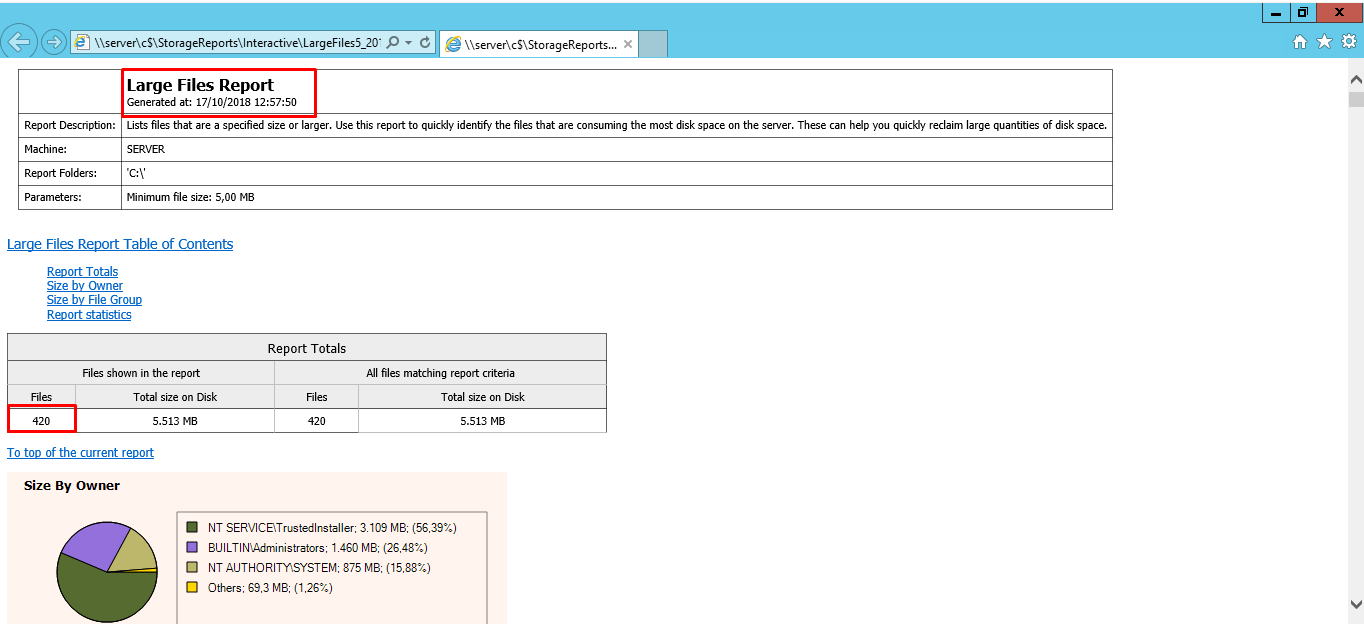The width and height of the screenshot is (1364, 624).
Task: Click the TrustedInstaller green legend swatch
Action: click(193, 527)
